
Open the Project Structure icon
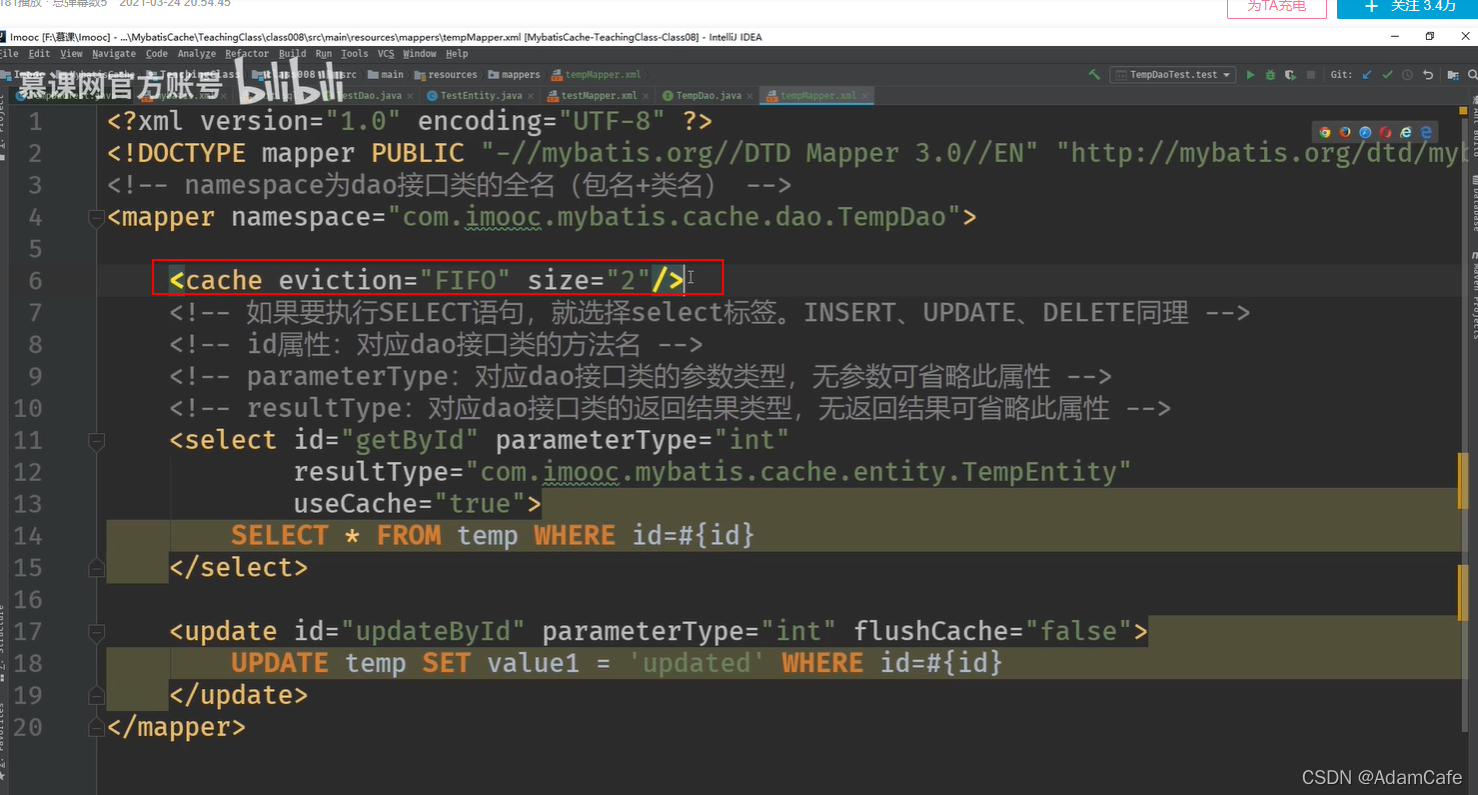tap(1453, 75)
